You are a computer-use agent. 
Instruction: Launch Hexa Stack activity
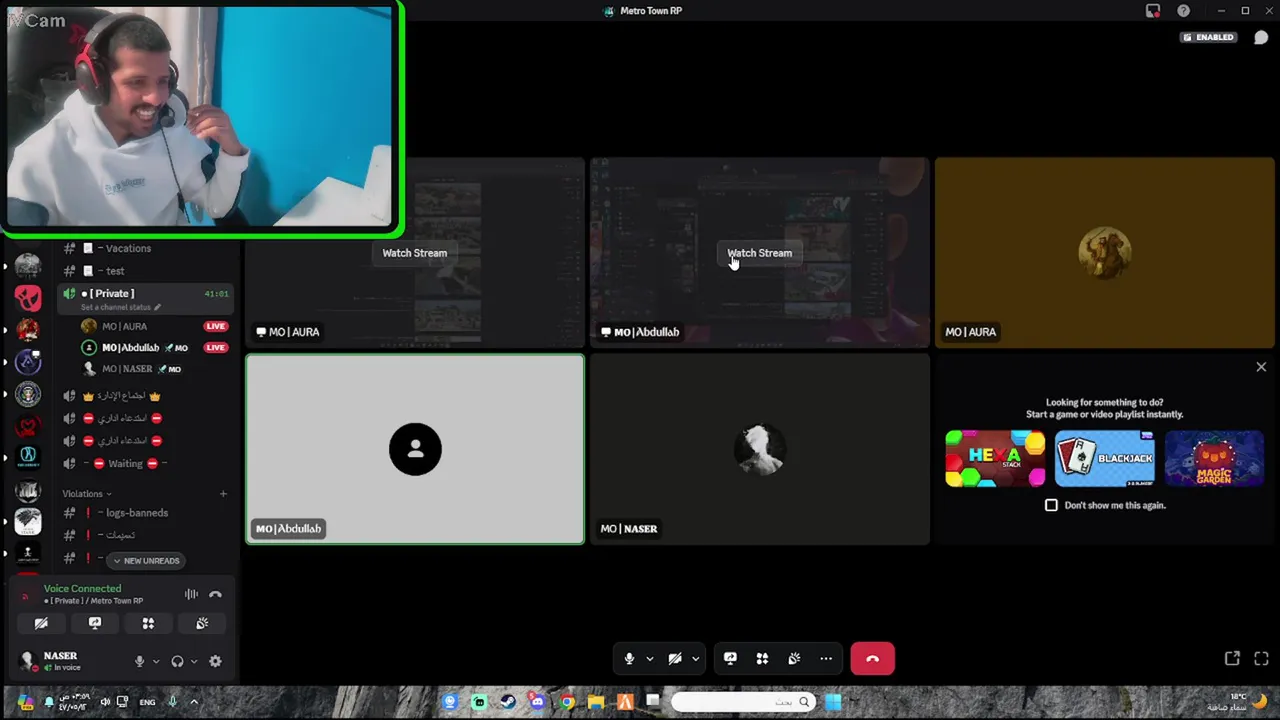[x=995, y=459]
